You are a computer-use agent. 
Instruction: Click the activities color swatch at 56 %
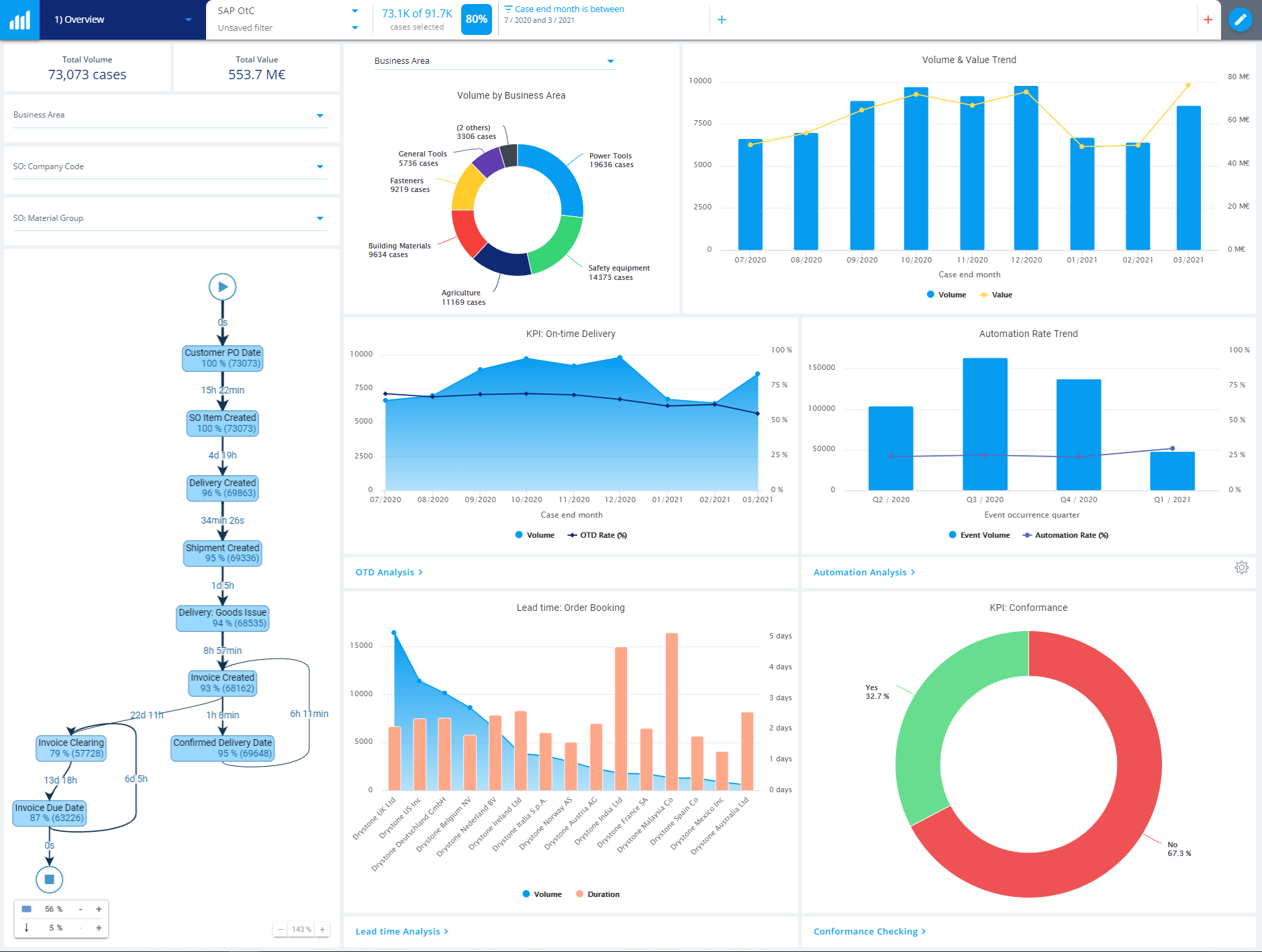(27, 909)
